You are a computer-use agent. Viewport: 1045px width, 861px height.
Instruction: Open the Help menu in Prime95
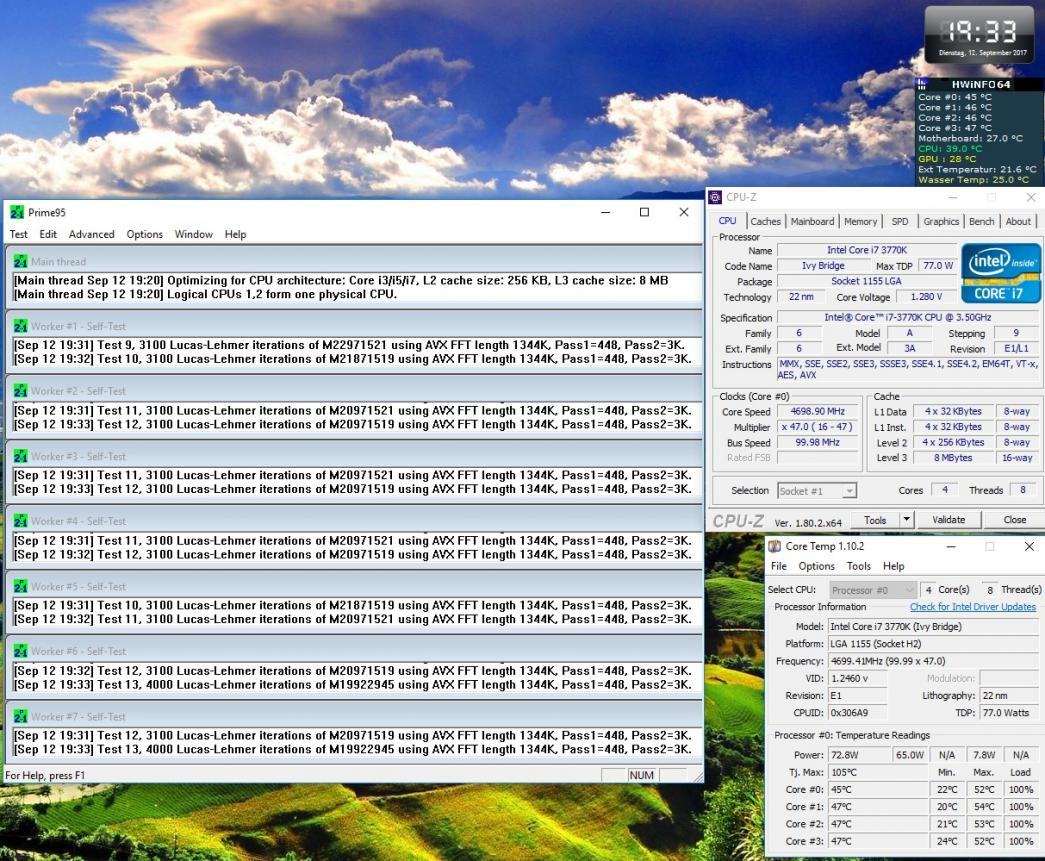coord(235,235)
